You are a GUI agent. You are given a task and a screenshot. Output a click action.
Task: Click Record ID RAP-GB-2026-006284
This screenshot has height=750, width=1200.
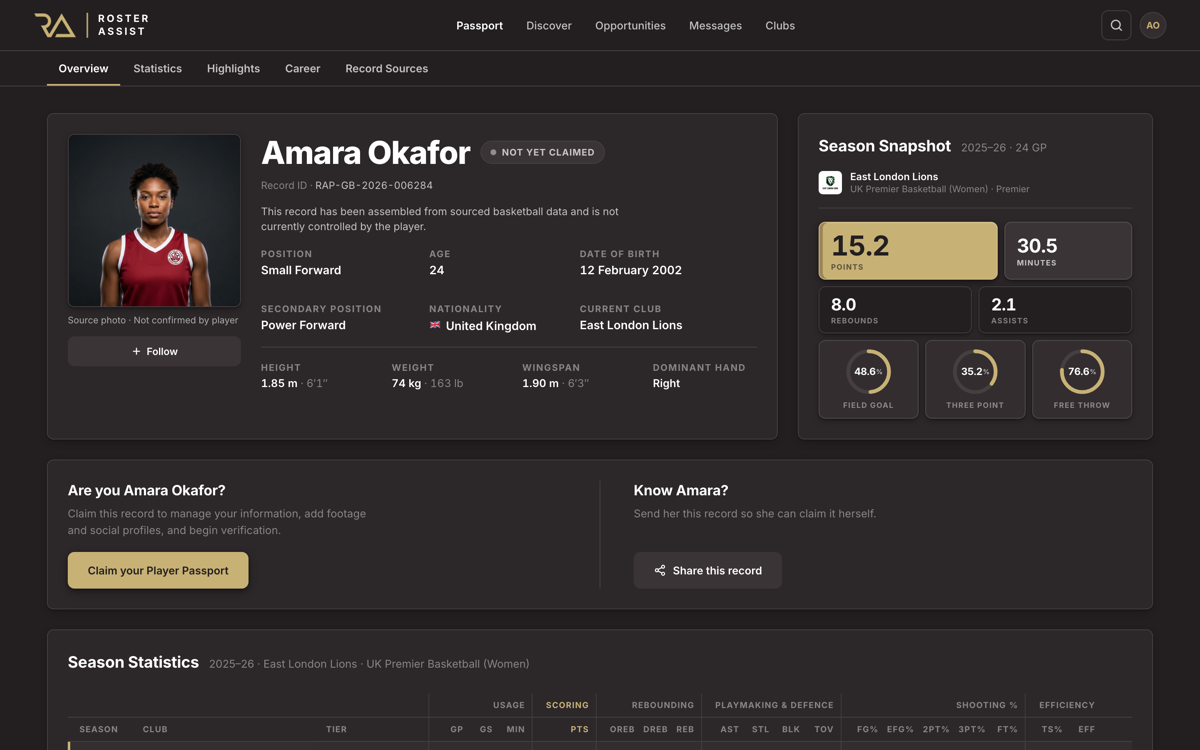tap(347, 185)
